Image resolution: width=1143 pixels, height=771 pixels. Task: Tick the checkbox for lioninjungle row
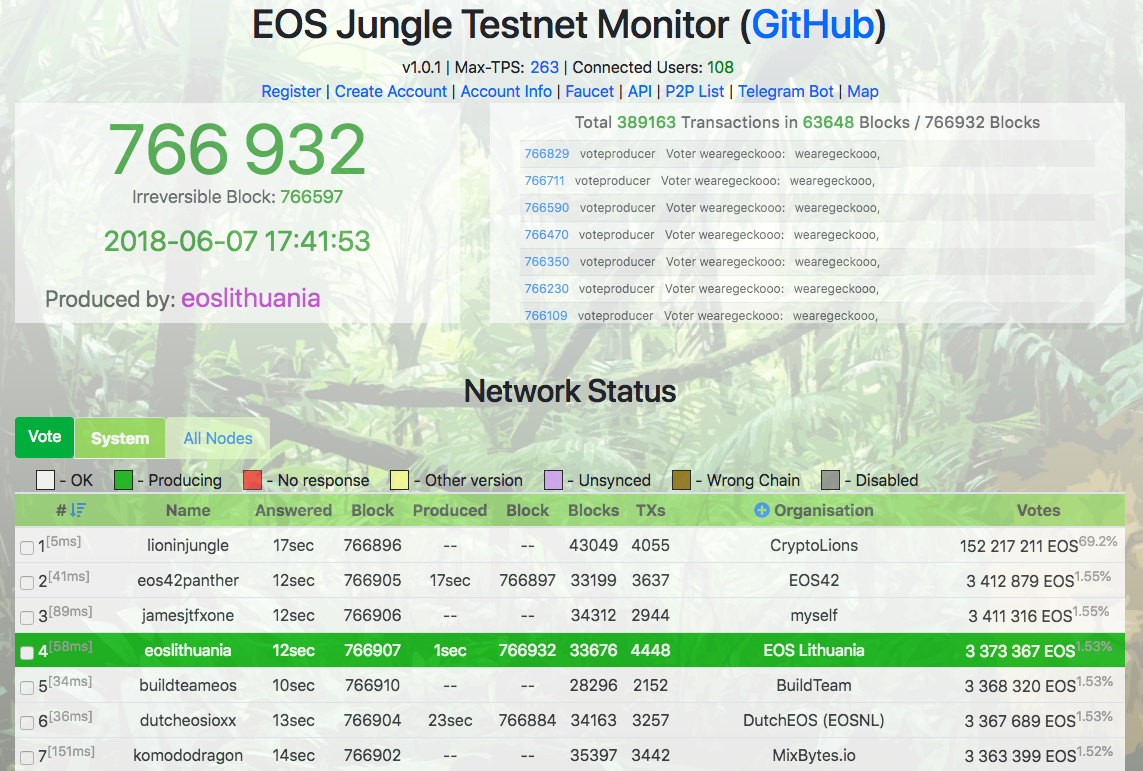(27, 547)
